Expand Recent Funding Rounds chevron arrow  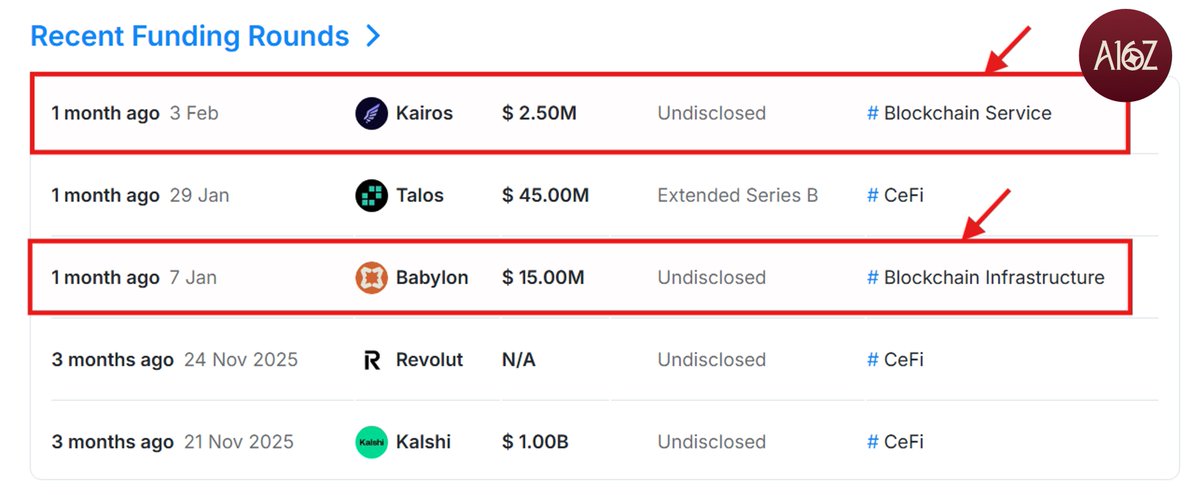click(x=373, y=37)
